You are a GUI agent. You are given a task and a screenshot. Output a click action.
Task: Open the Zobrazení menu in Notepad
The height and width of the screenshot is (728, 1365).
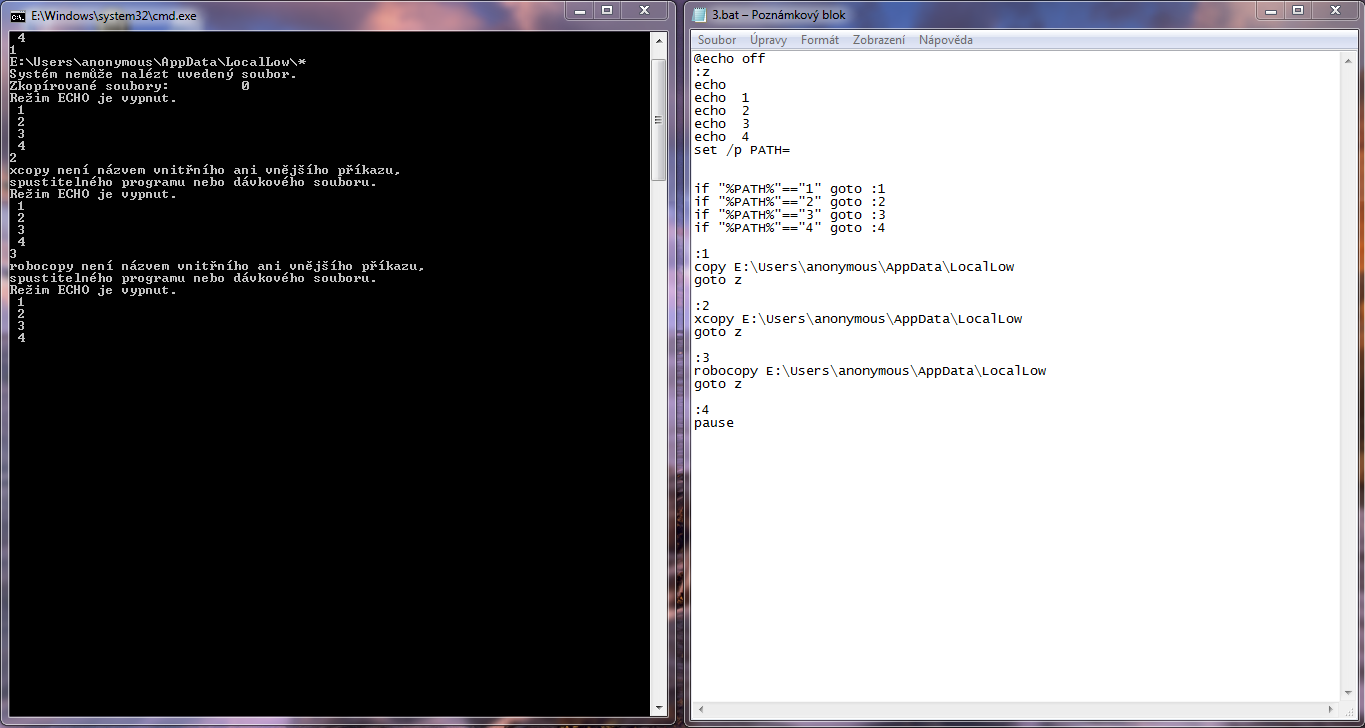pyautogui.click(x=879, y=40)
